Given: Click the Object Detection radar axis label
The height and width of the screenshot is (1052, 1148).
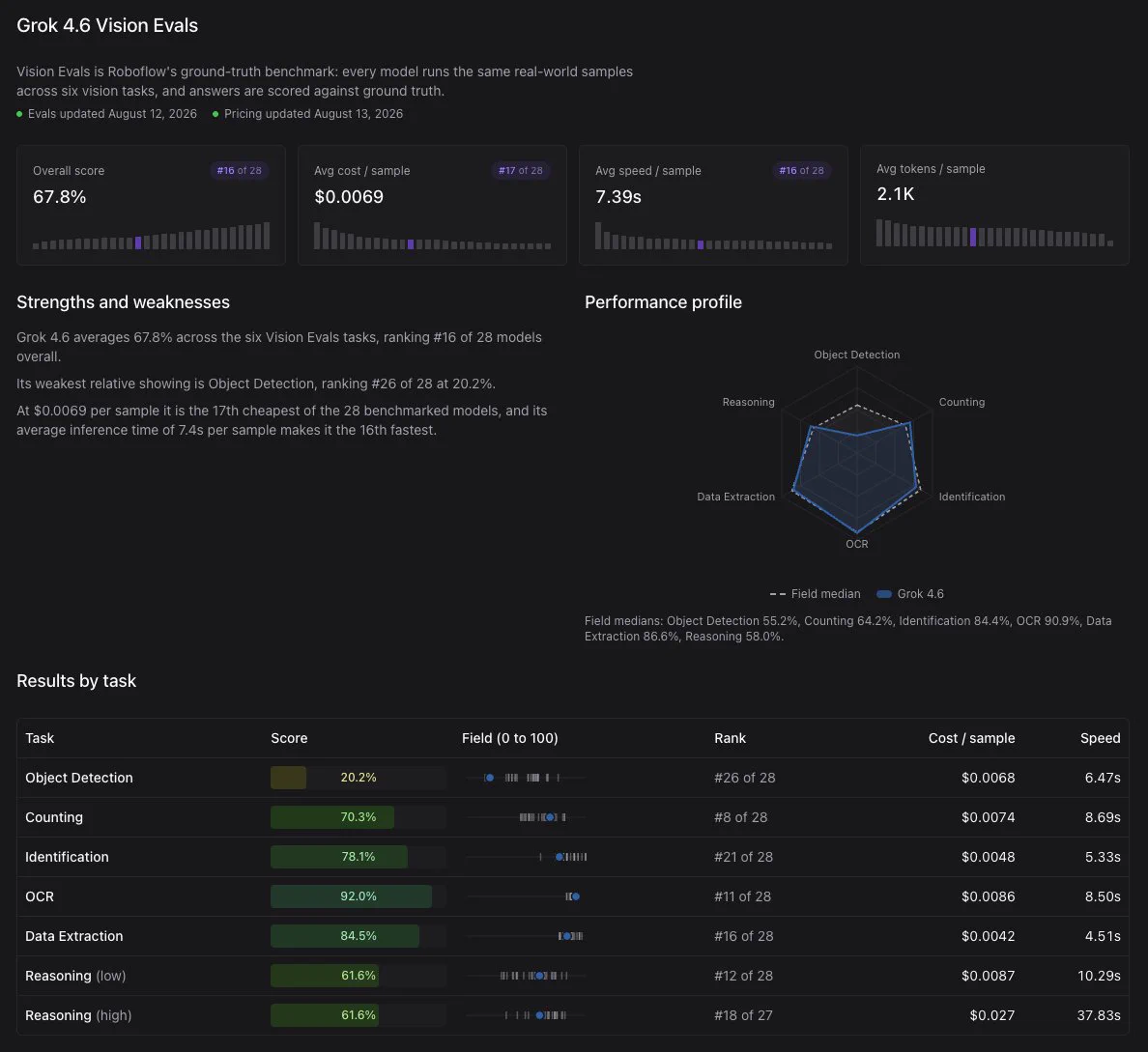Looking at the screenshot, I should point(856,355).
